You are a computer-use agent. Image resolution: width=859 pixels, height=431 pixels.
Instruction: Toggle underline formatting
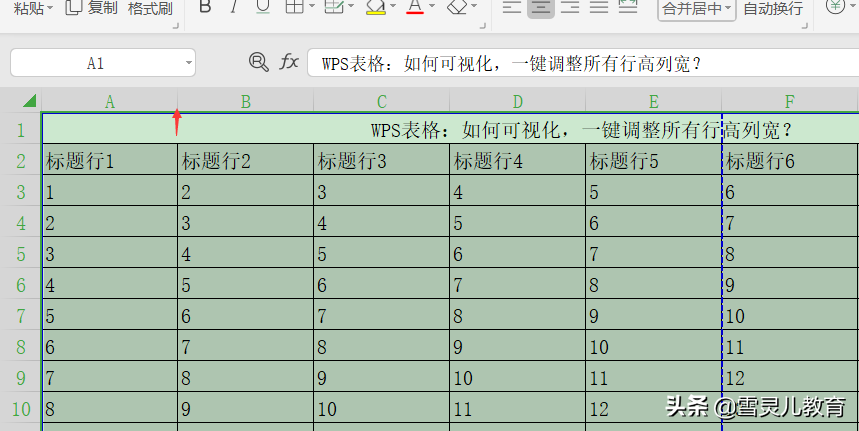click(x=263, y=7)
